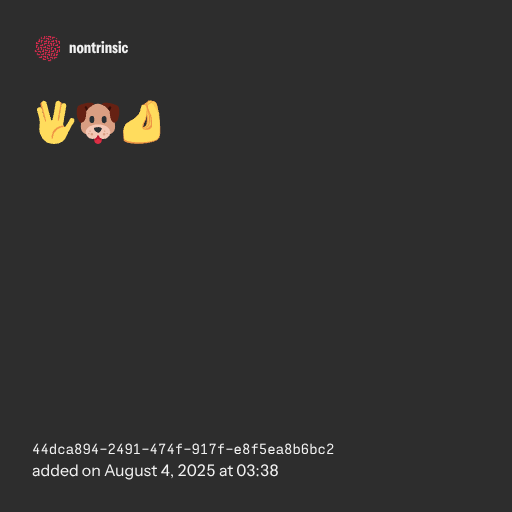
Task: Select the Vulcan salute hand emoji
Action: tap(55, 122)
